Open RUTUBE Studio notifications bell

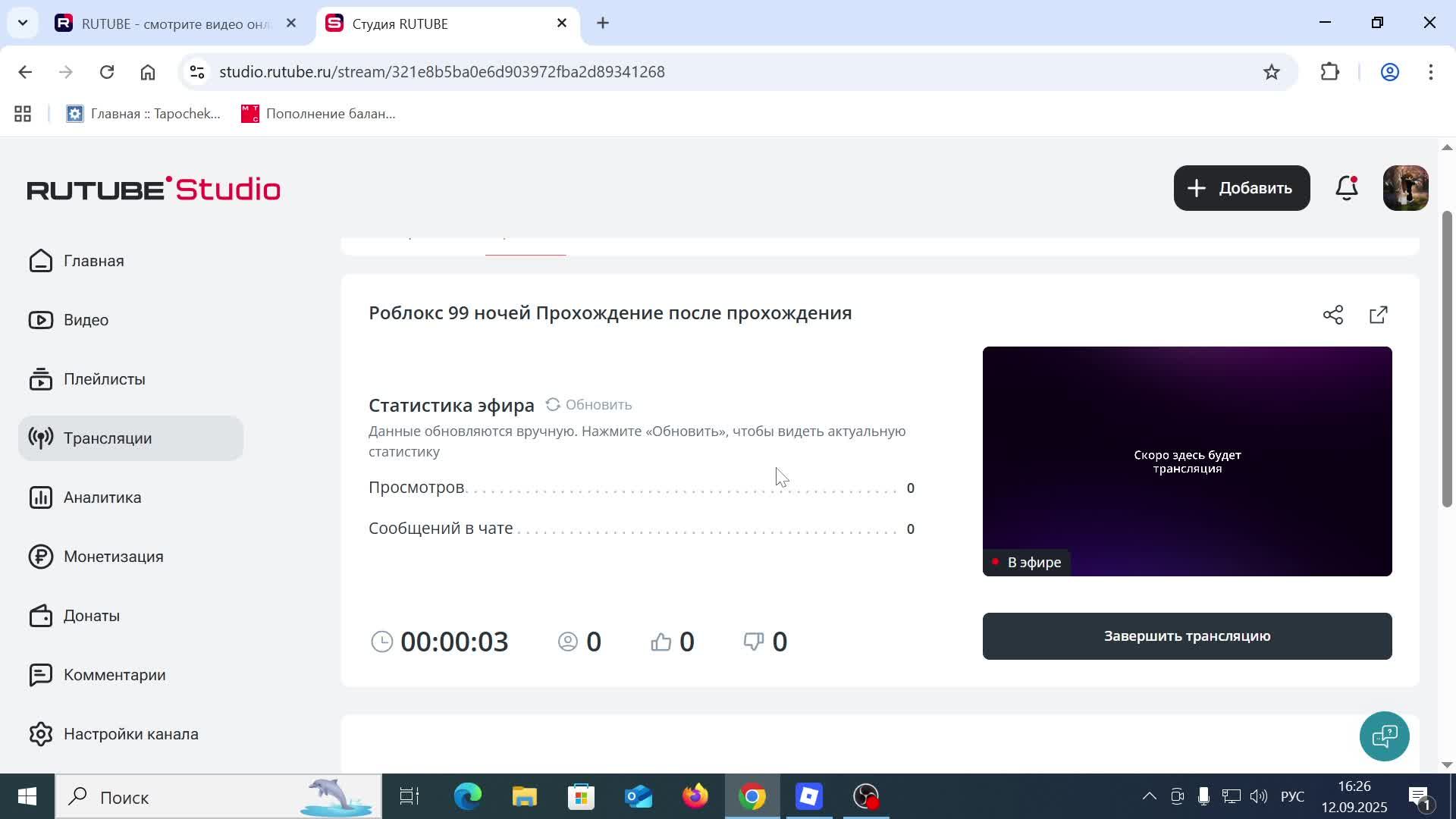click(x=1346, y=187)
